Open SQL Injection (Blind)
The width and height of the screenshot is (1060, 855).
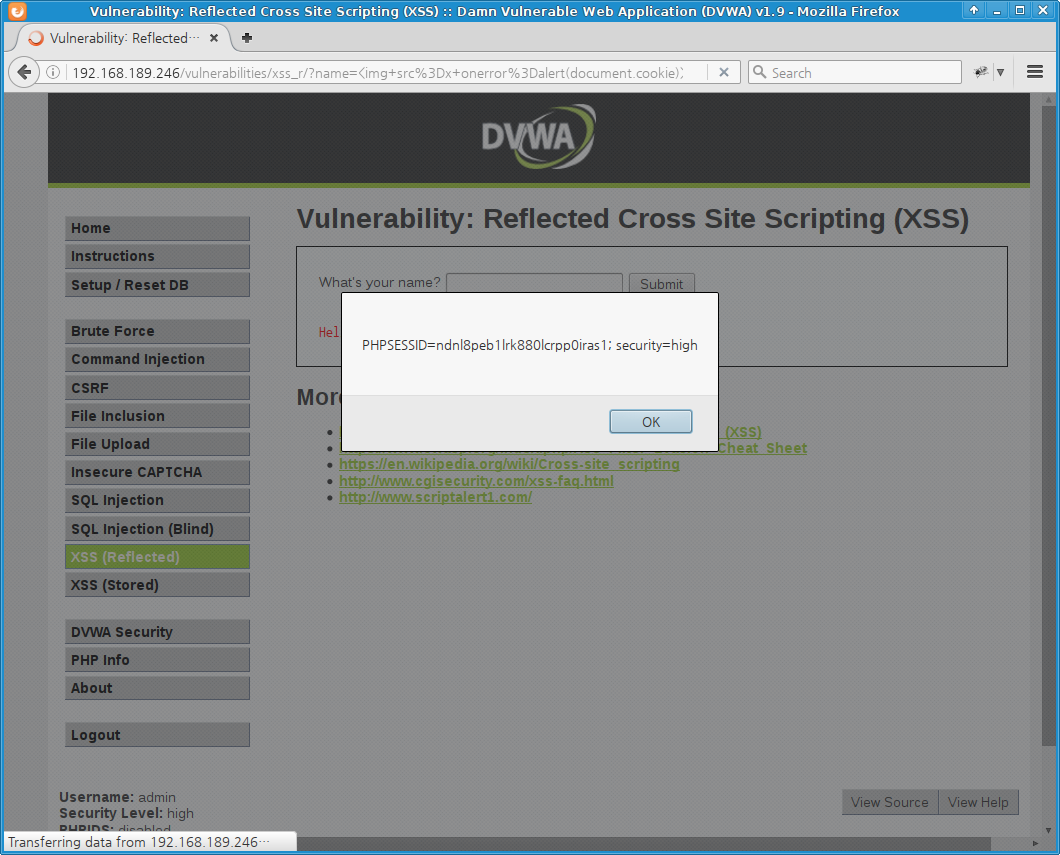(x=158, y=529)
